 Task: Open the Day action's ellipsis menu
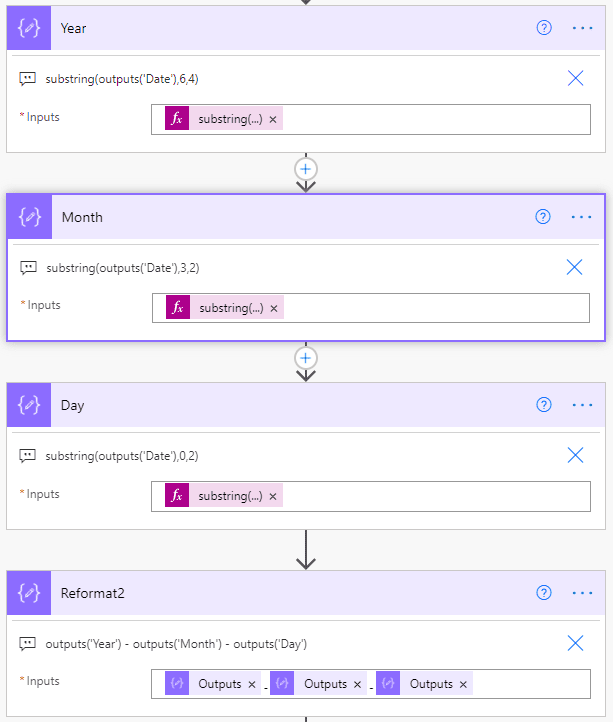(582, 405)
